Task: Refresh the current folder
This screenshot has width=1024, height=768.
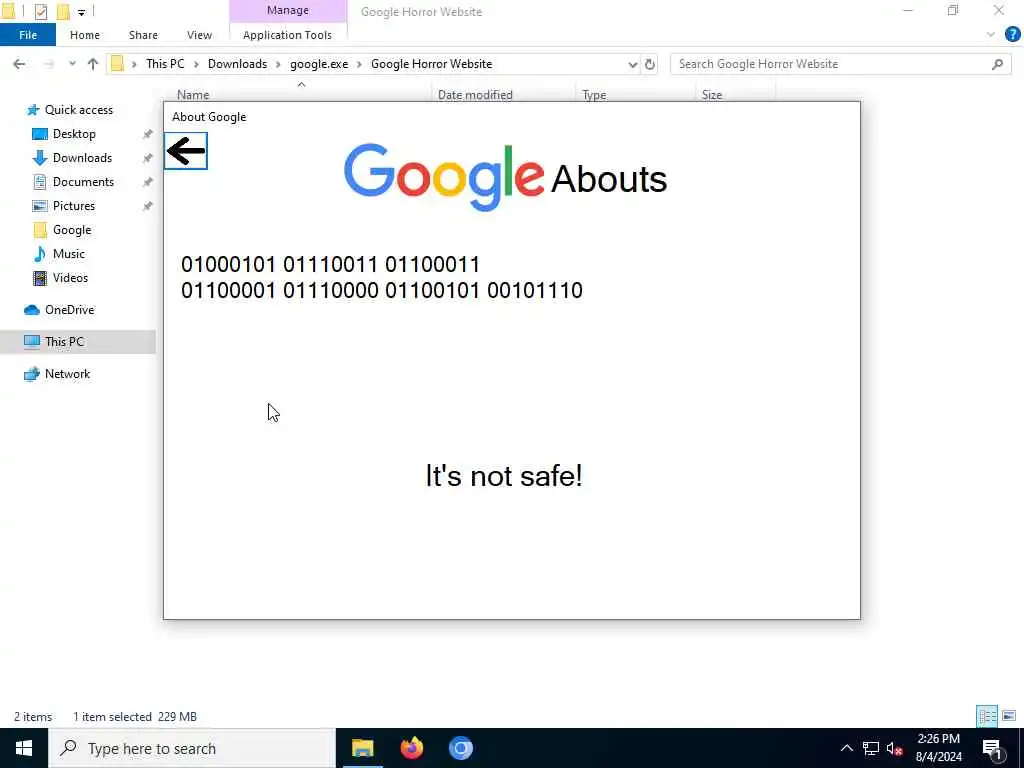Action: (650, 64)
